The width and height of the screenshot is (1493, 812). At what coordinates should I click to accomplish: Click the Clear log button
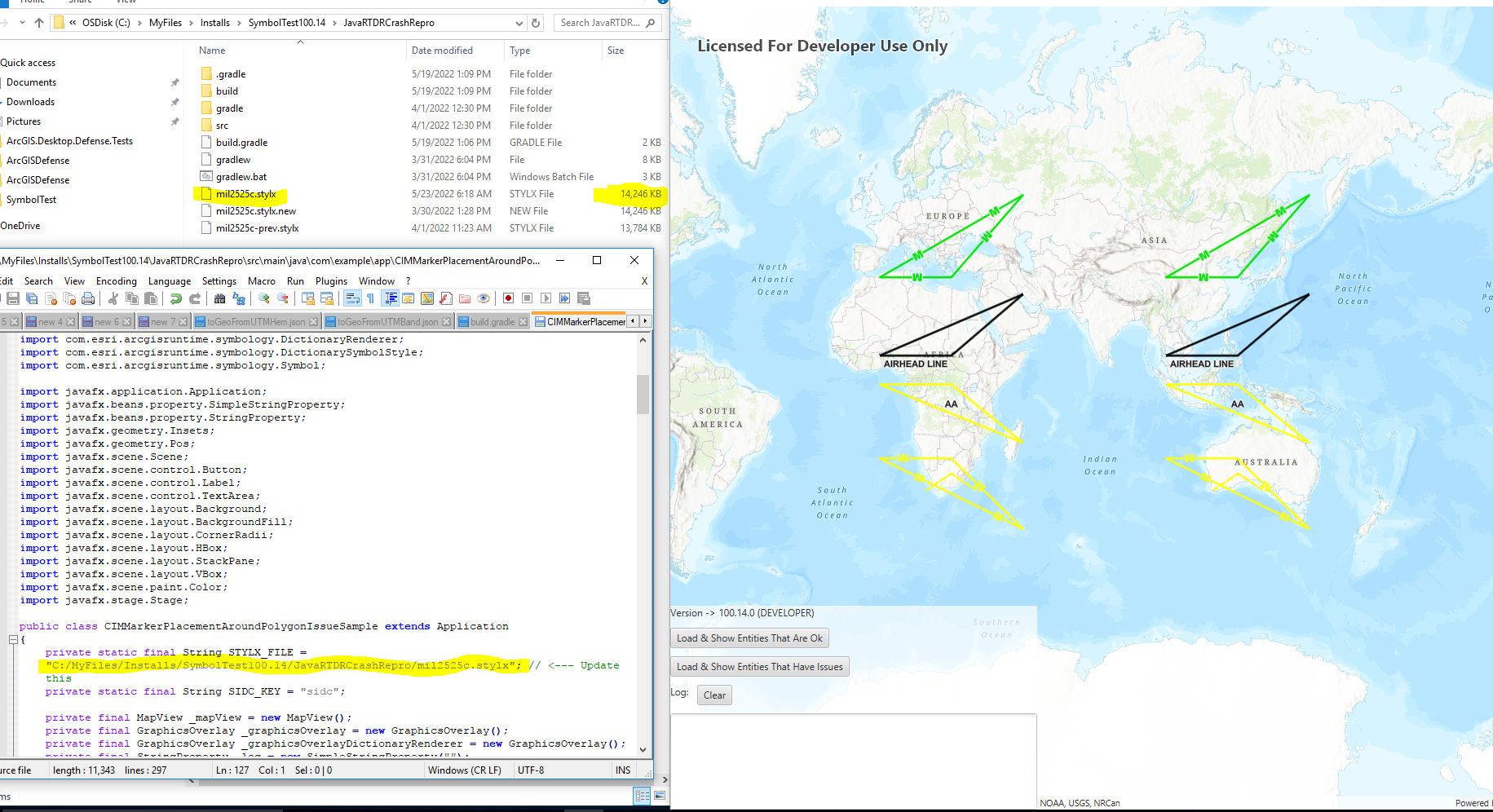tap(714, 695)
